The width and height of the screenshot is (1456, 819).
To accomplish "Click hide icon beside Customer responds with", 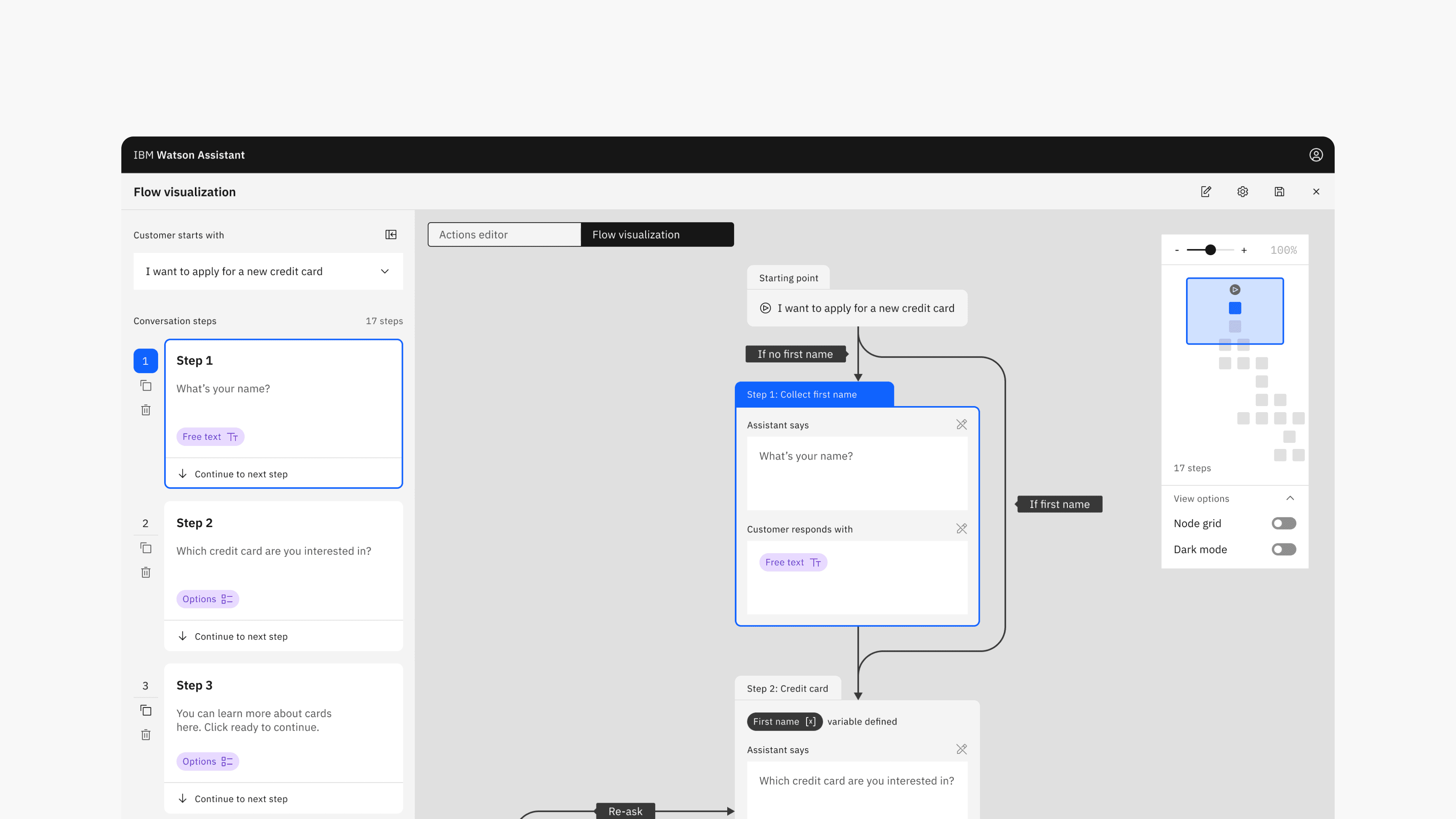I will [962, 529].
